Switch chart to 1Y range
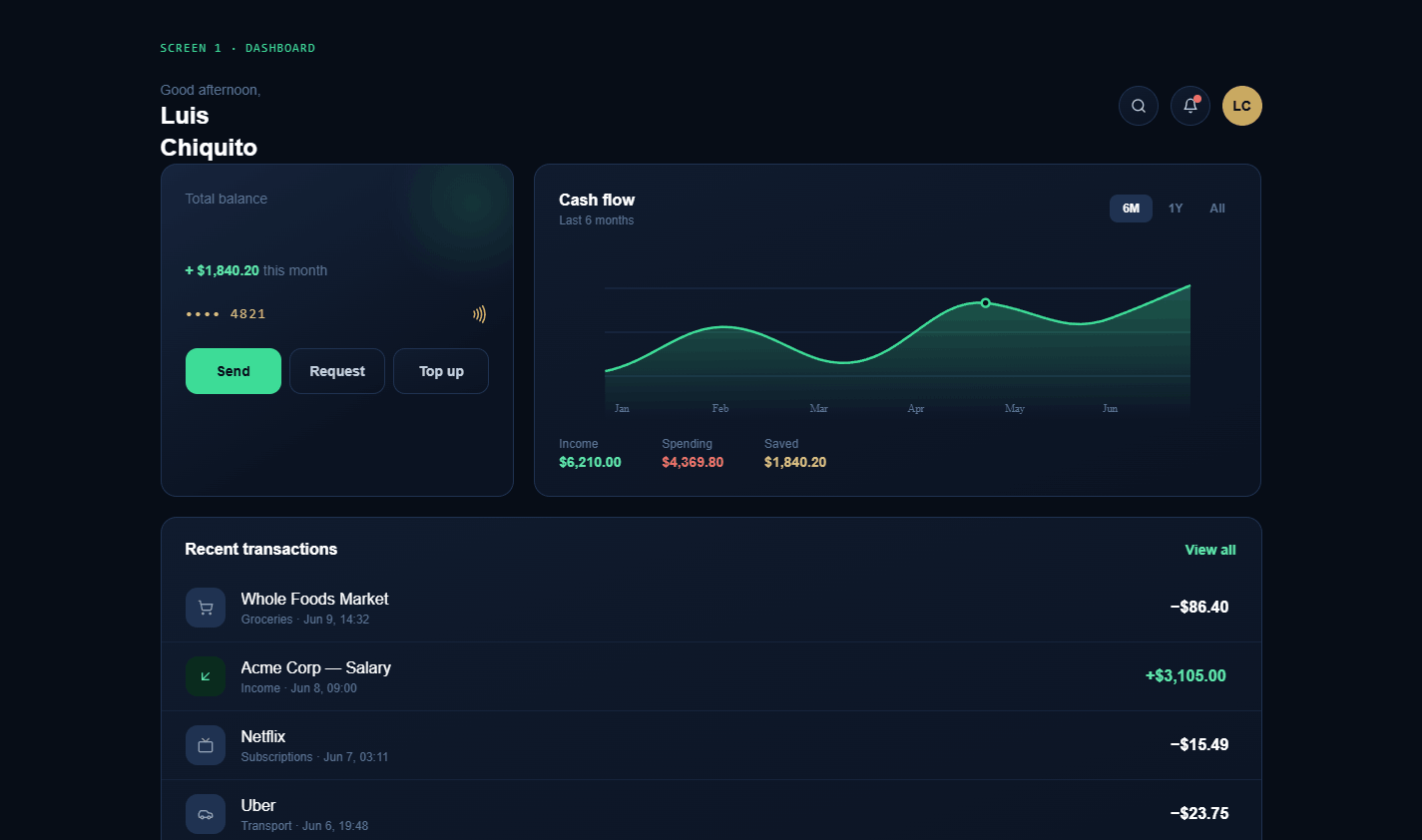Screen dimensions: 1422x840 point(1176,209)
